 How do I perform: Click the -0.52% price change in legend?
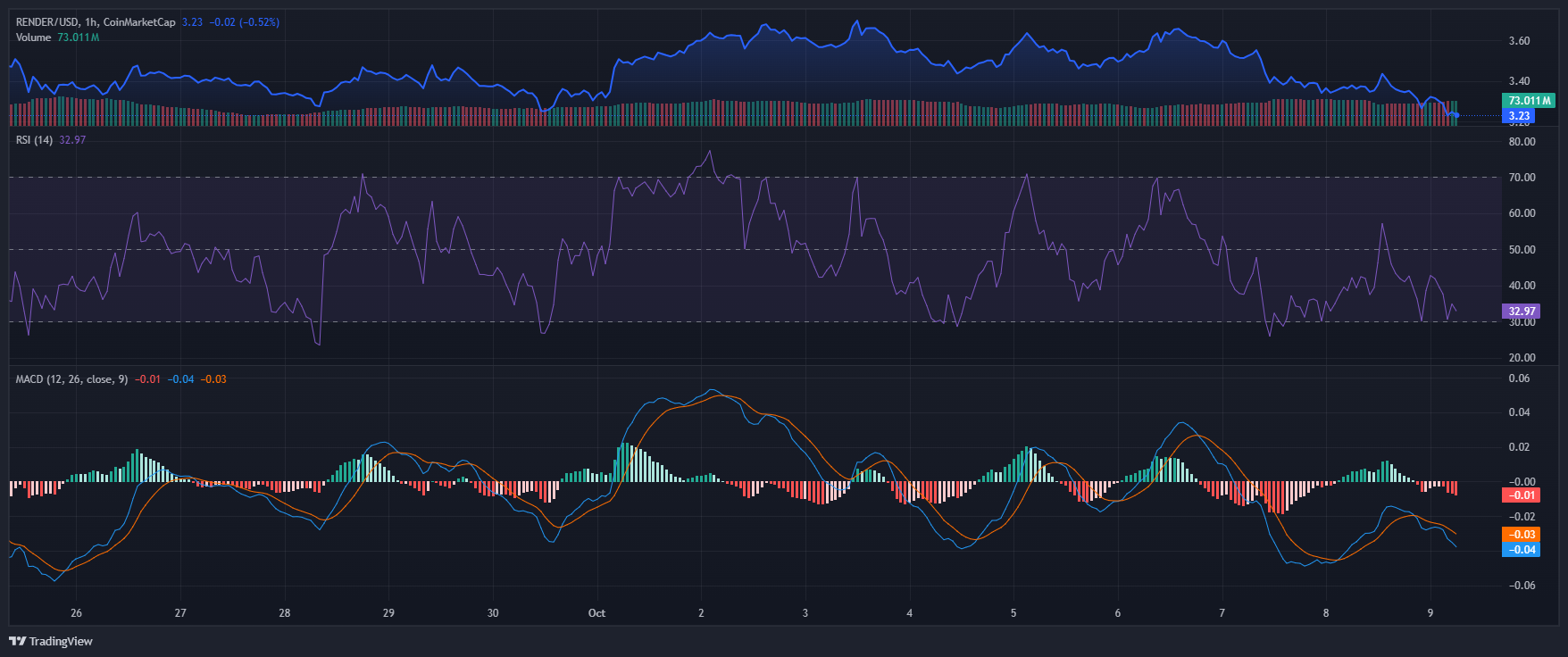point(259,22)
